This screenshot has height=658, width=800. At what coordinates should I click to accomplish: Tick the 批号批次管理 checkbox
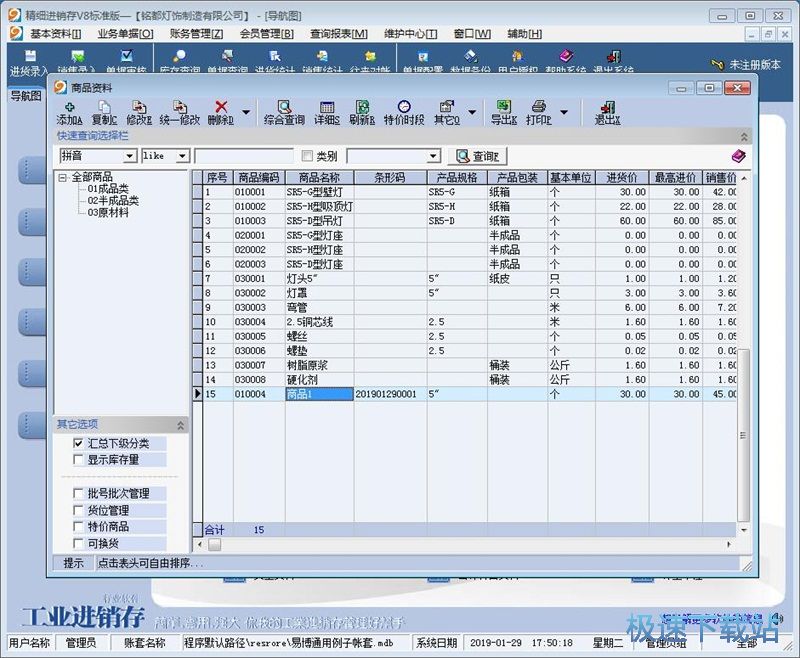(x=78, y=493)
